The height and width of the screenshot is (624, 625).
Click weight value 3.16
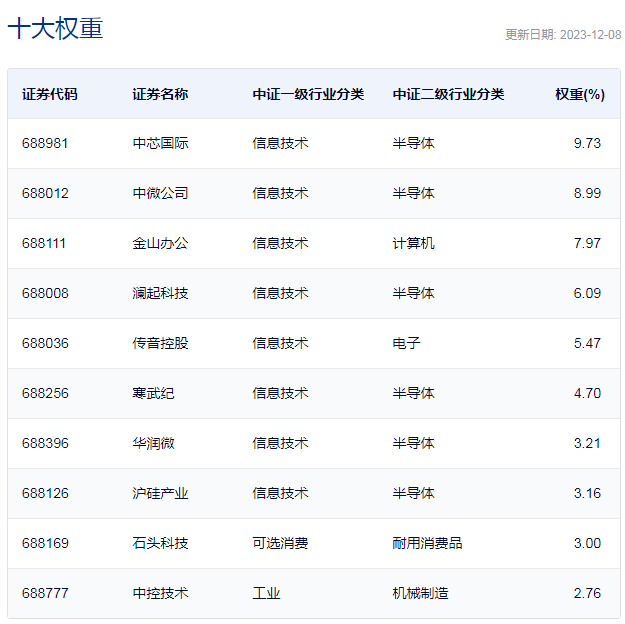pos(587,494)
